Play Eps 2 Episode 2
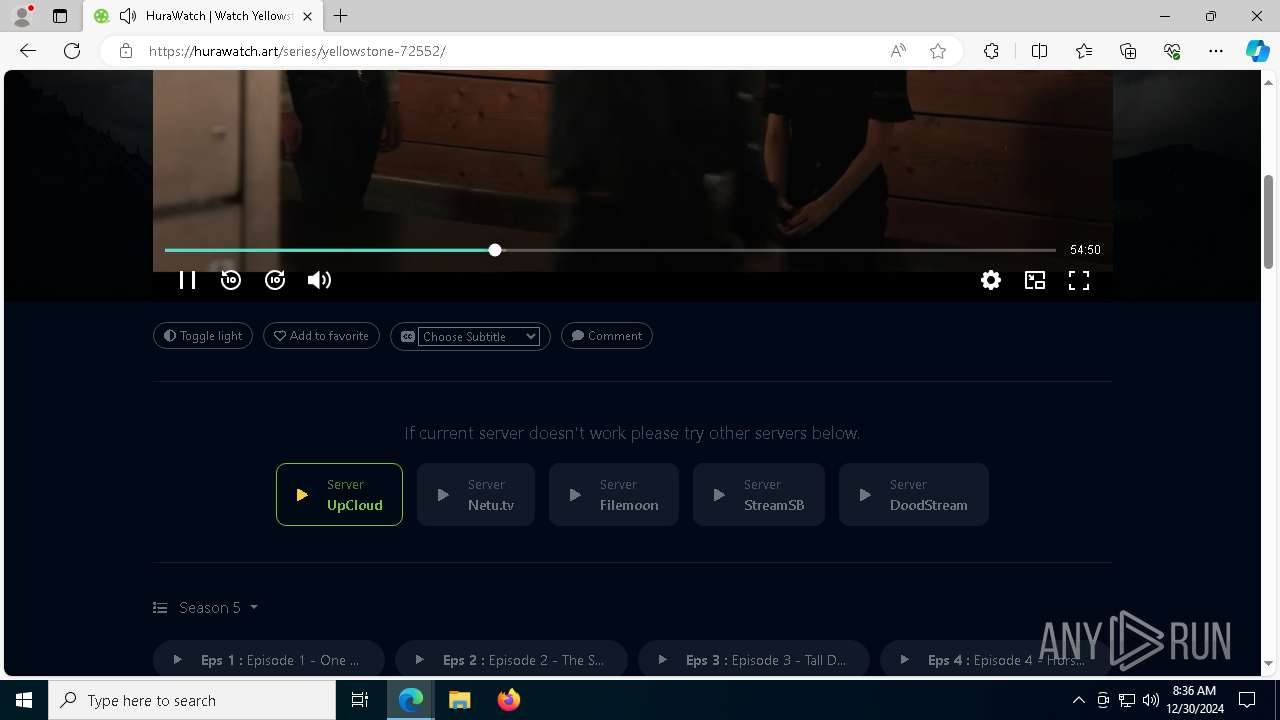Image resolution: width=1280 pixels, height=720 pixels. point(511,660)
